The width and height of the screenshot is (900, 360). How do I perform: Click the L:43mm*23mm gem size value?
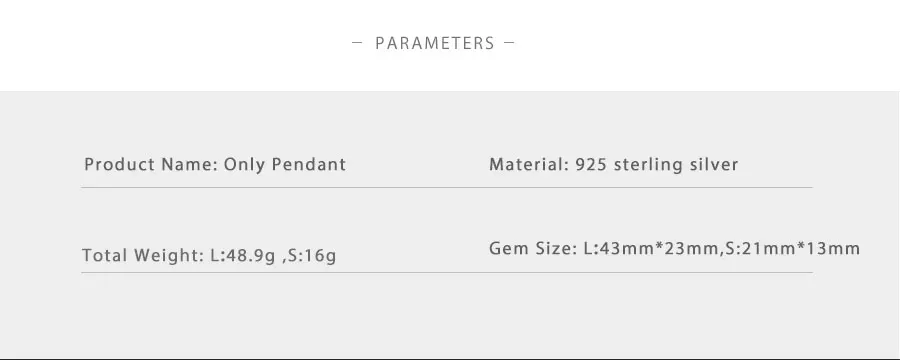(651, 249)
